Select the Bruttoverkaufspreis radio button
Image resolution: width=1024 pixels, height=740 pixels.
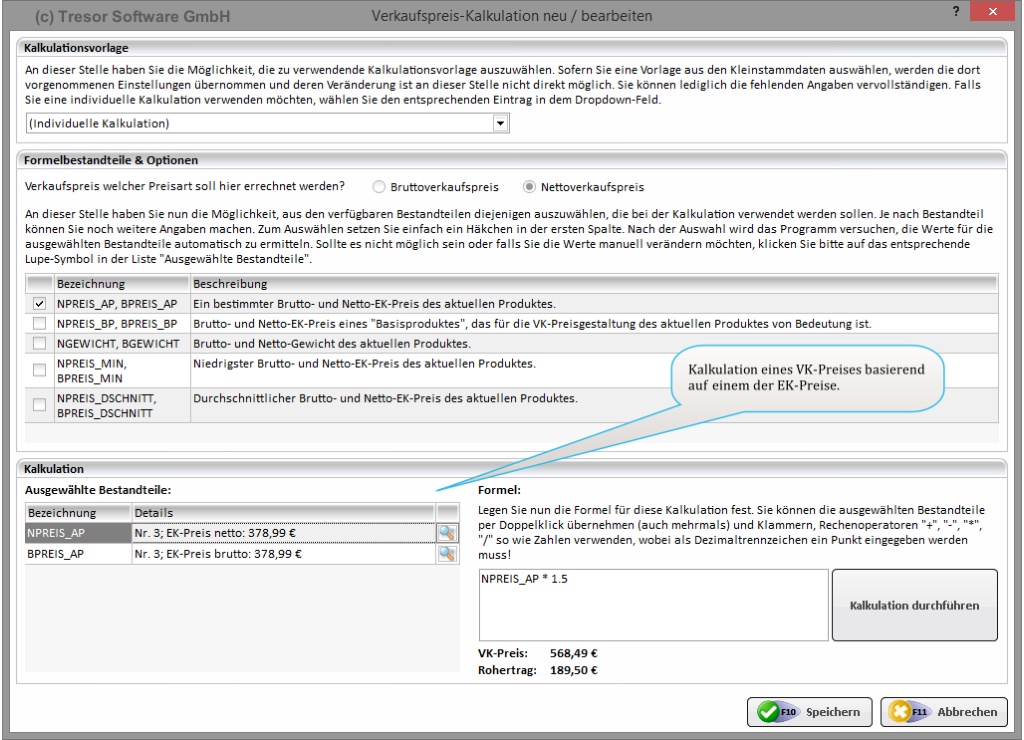click(379, 187)
